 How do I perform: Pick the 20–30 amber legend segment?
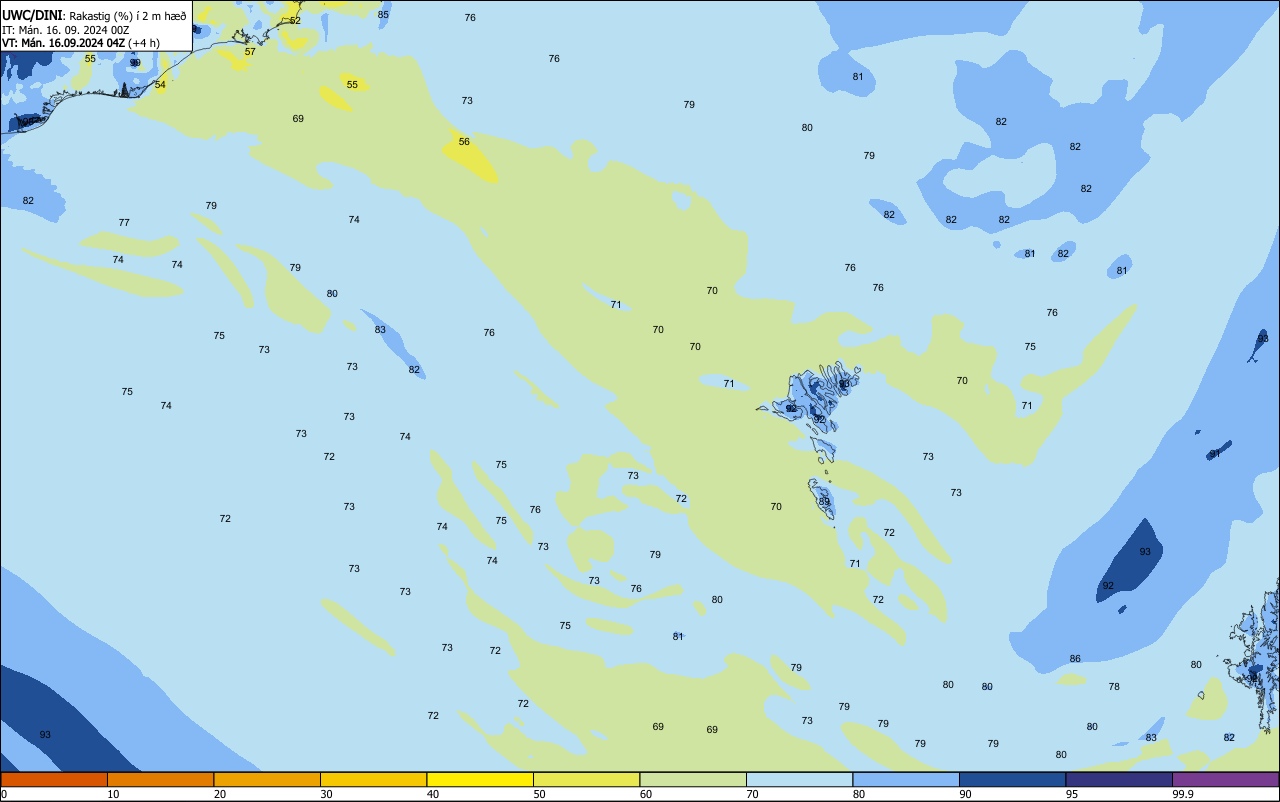point(267,779)
